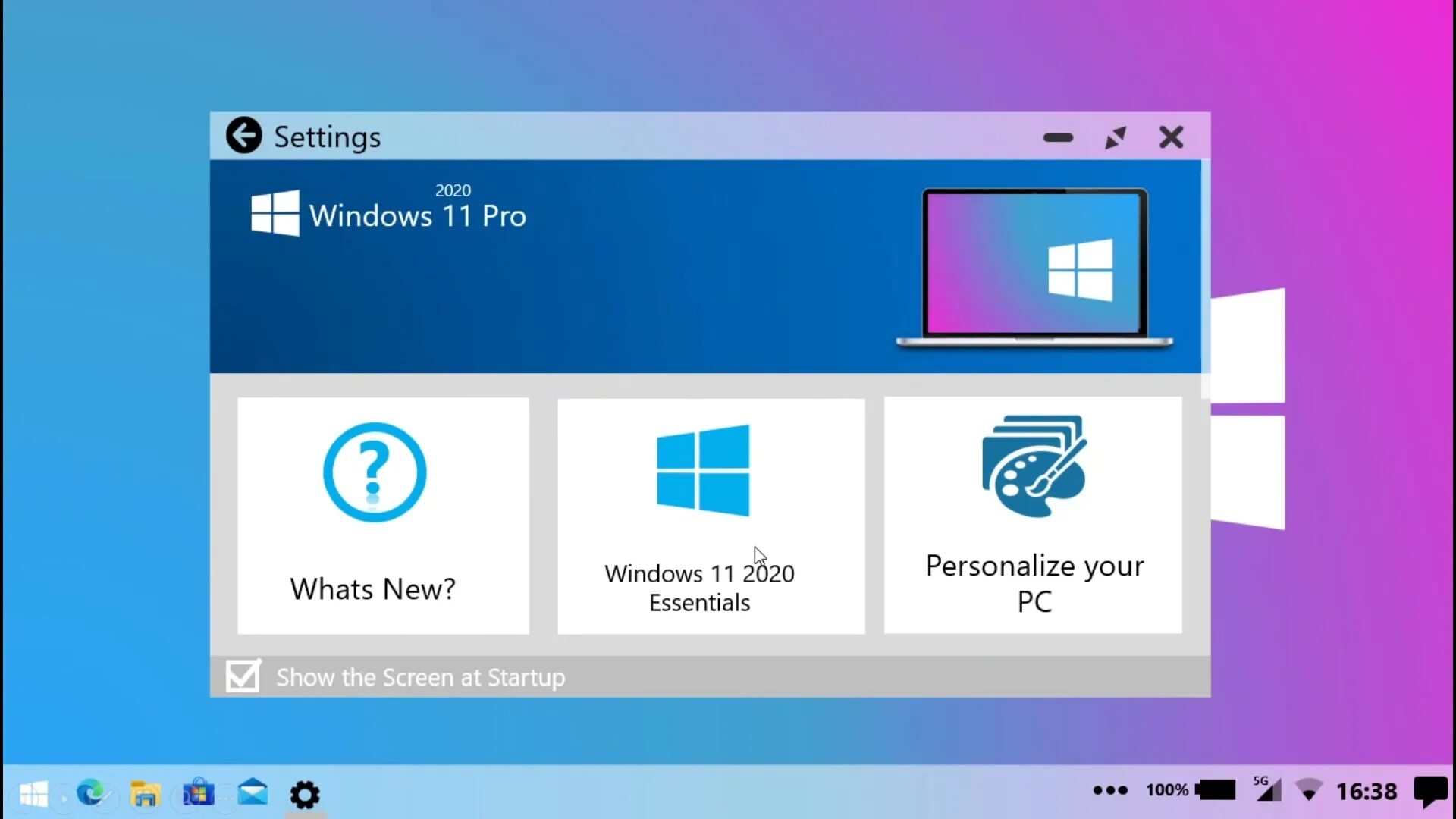Viewport: 1456px width, 819px height.
Task: Open Windows 11 2020 Essentials tile
Action: tap(711, 516)
